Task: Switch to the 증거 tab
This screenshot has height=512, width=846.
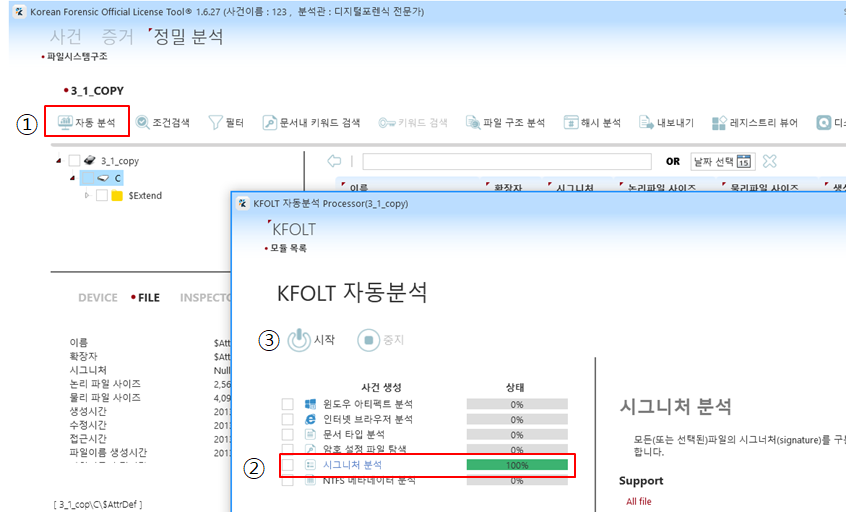Action: 118,36
